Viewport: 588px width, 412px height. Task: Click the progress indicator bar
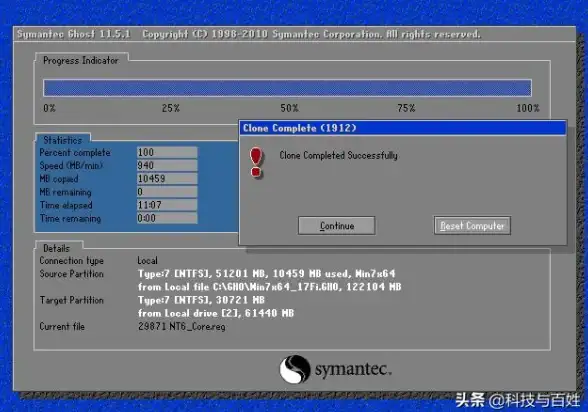tap(287, 88)
